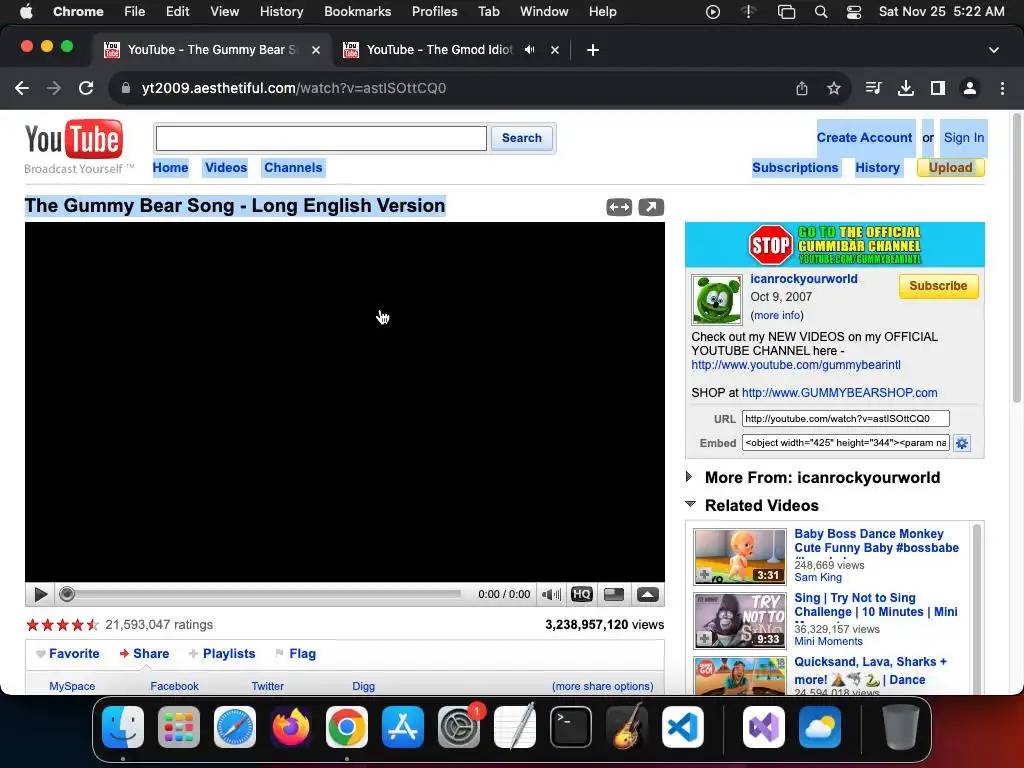Click the share page icon in address bar
This screenshot has width=1024, height=768.
tap(802, 88)
